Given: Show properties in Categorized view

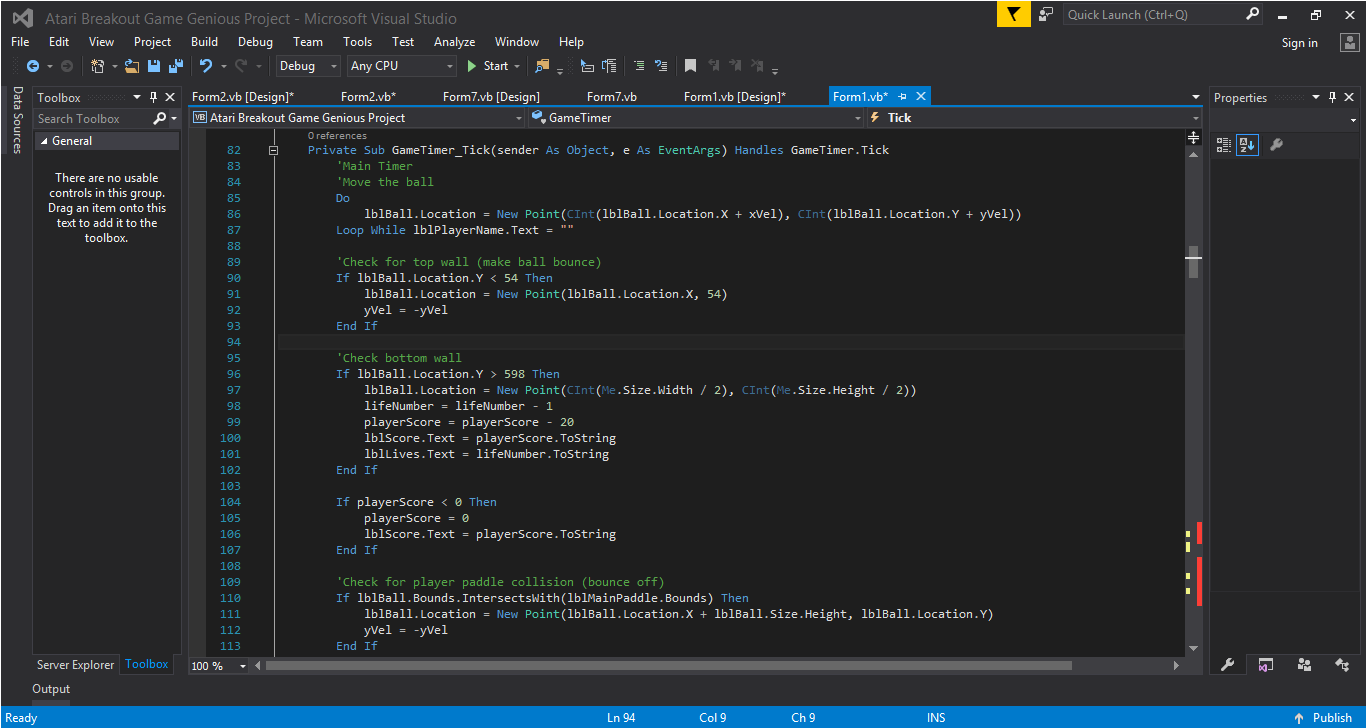Looking at the screenshot, I should tap(1223, 145).
